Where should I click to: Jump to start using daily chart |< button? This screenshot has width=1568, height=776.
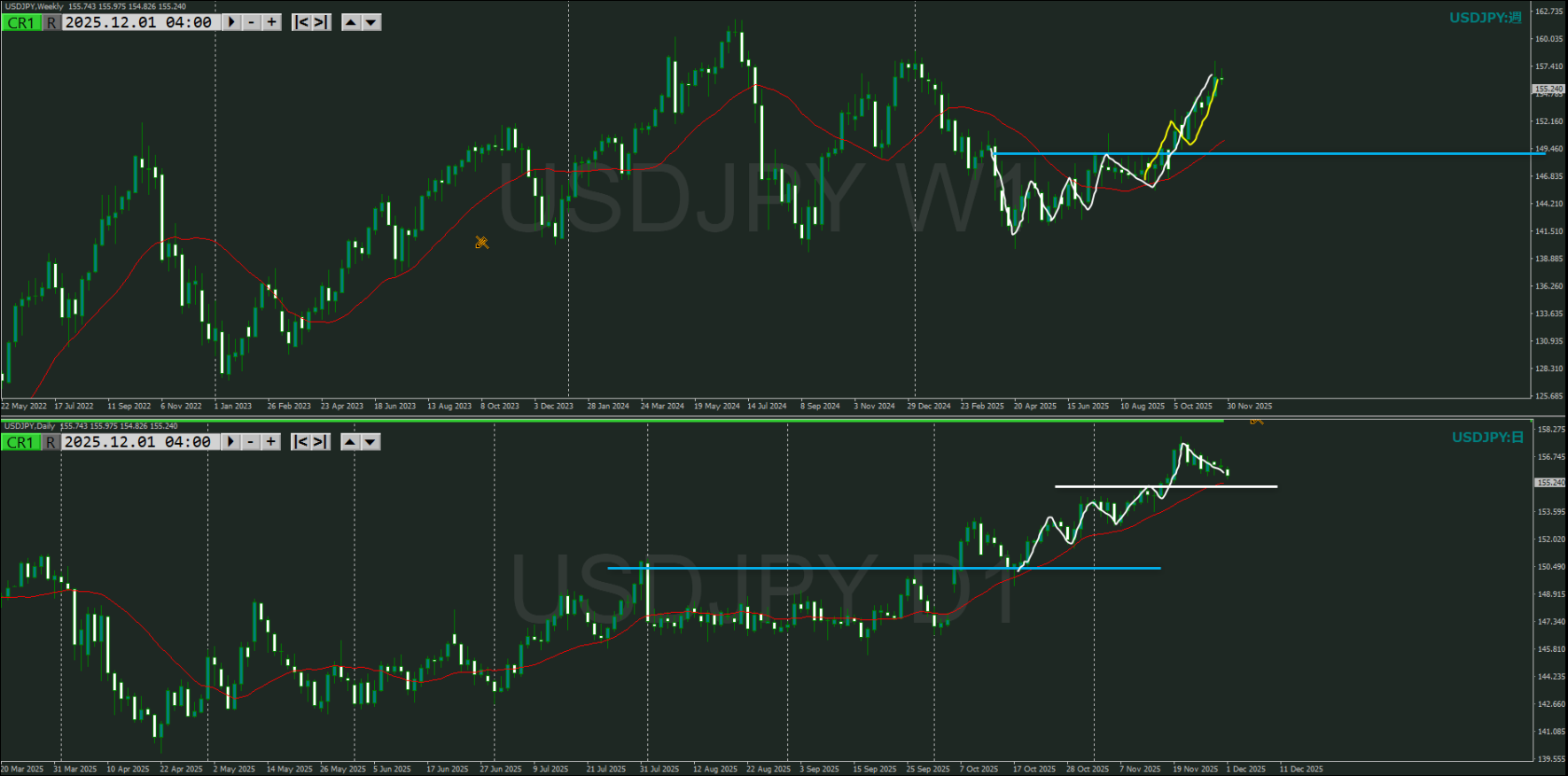click(301, 441)
